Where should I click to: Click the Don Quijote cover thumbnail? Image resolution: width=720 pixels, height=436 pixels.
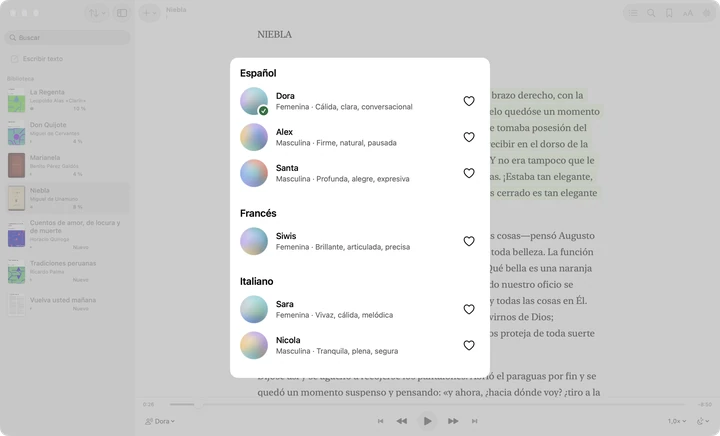16,133
